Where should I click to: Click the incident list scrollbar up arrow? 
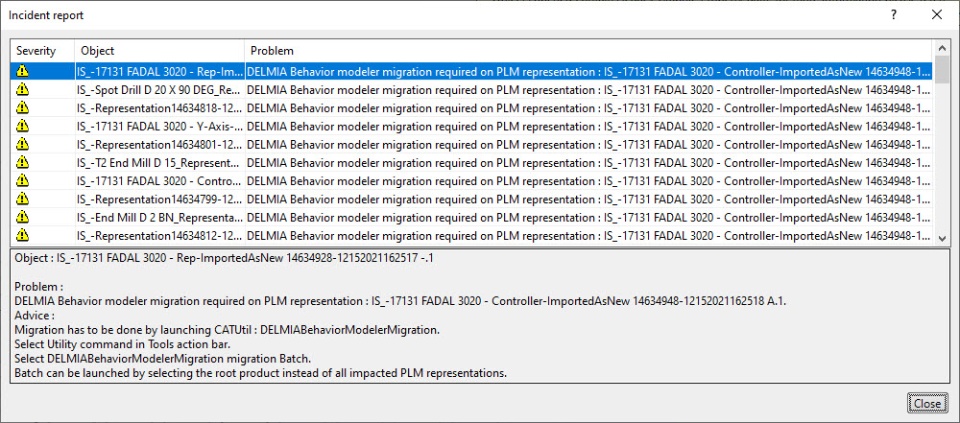[x=942, y=47]
